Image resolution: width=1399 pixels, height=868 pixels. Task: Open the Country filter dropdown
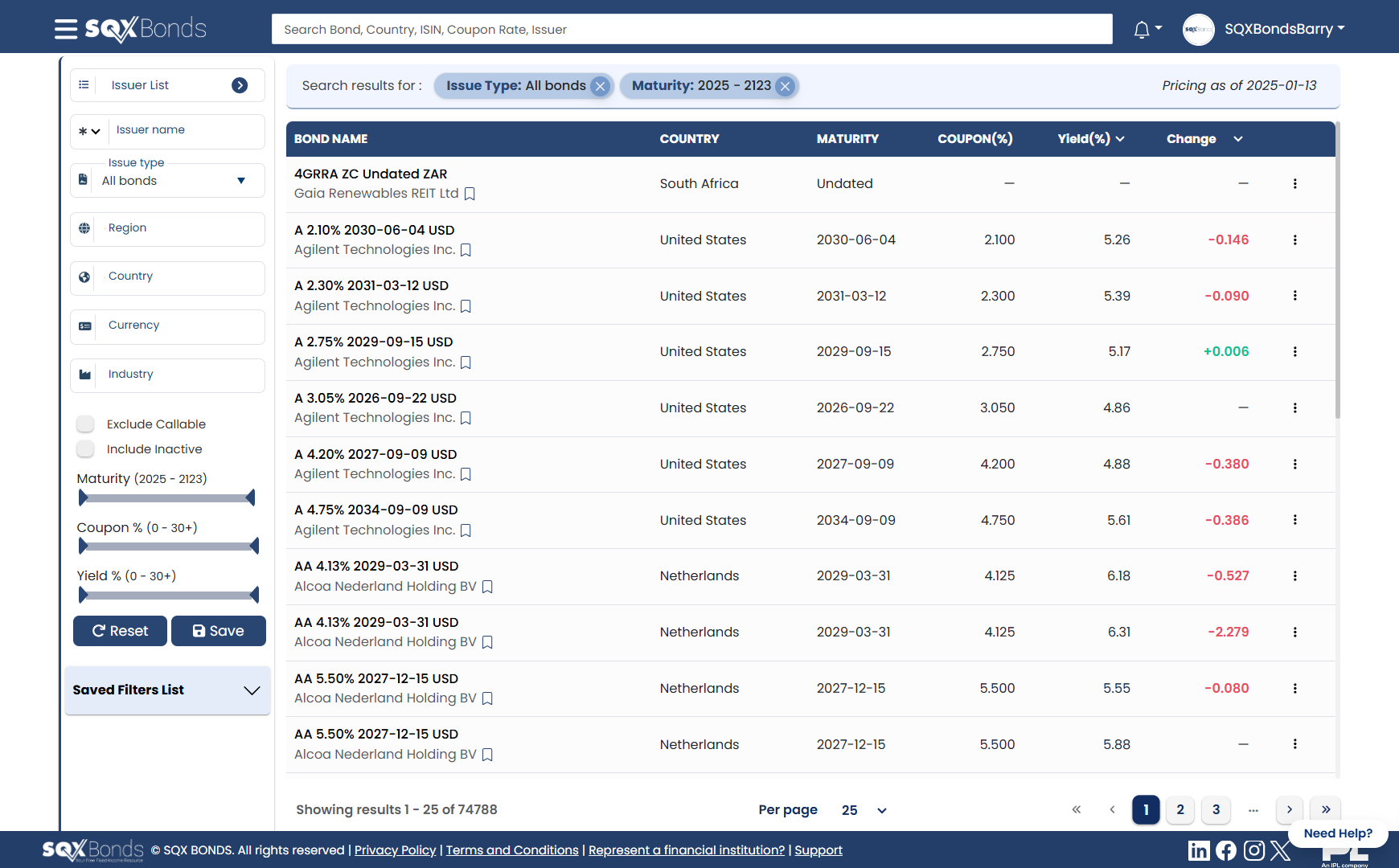(x=167, y=277)
